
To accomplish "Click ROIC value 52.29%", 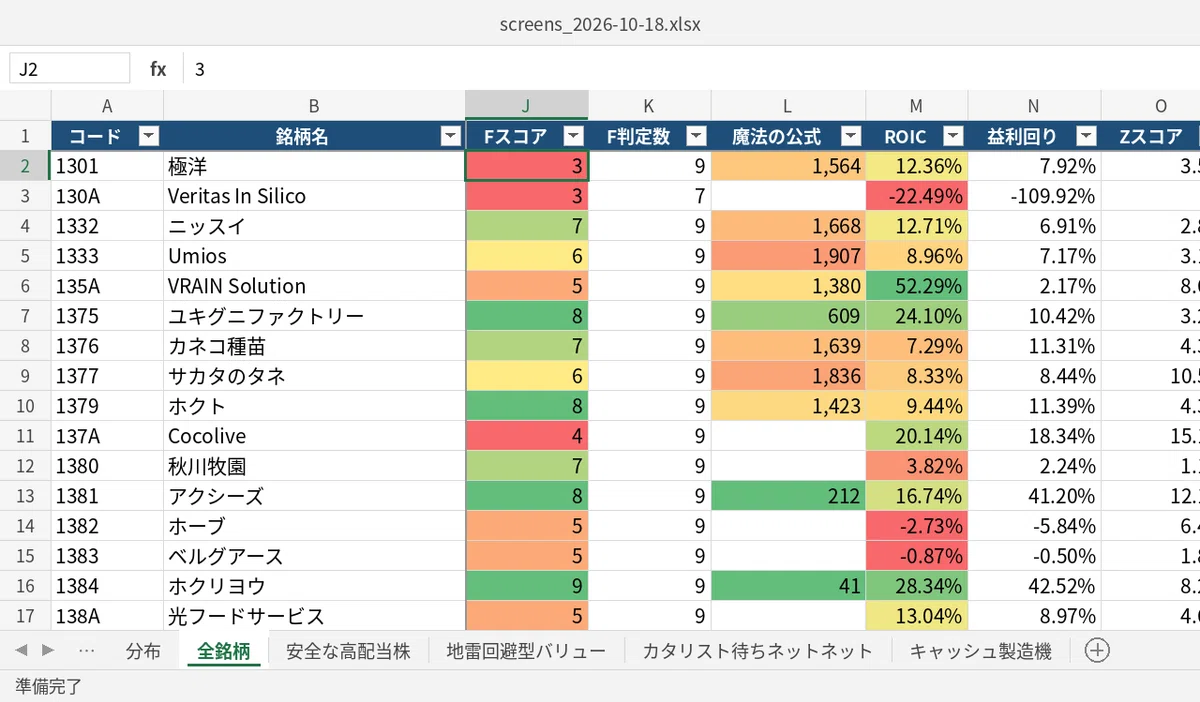I will 916,286.
